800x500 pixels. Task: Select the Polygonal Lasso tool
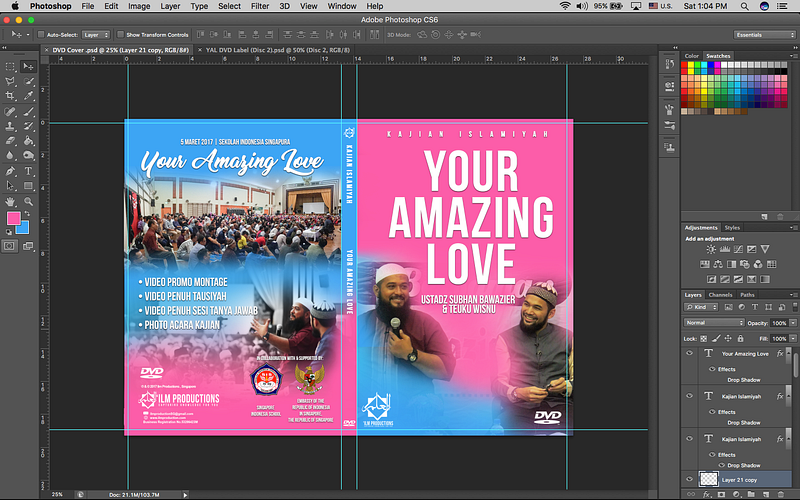point(10,82)
